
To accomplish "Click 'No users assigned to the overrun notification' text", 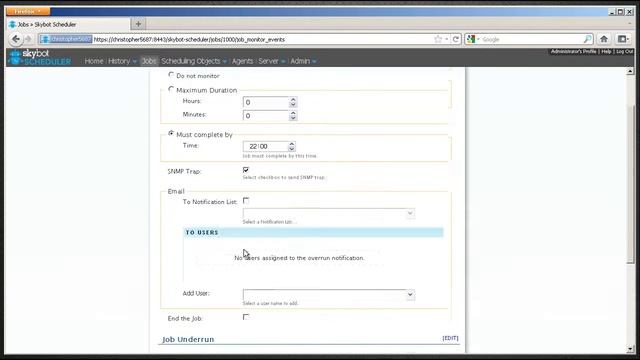I will point(299,258).
